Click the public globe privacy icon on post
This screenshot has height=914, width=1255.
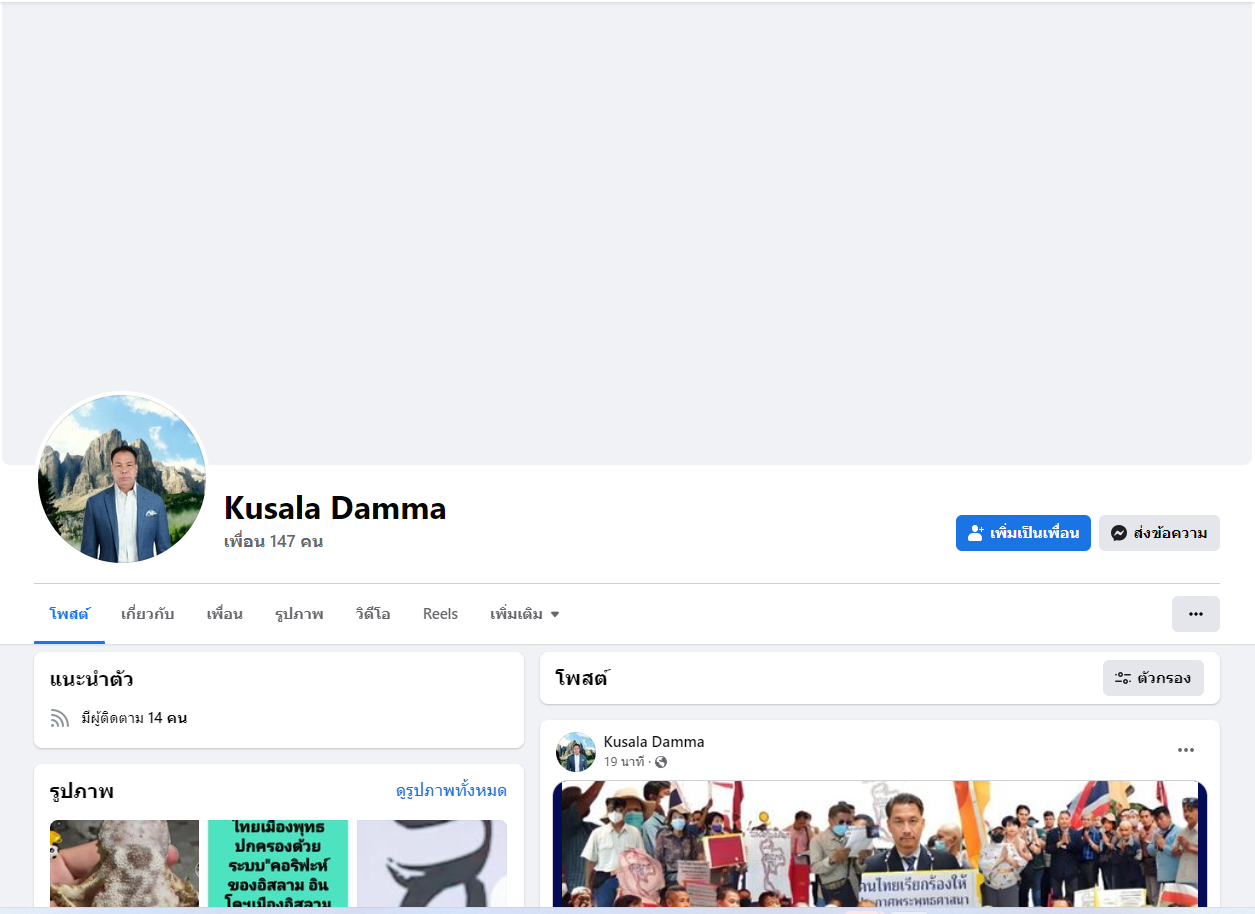coord(661,762)
